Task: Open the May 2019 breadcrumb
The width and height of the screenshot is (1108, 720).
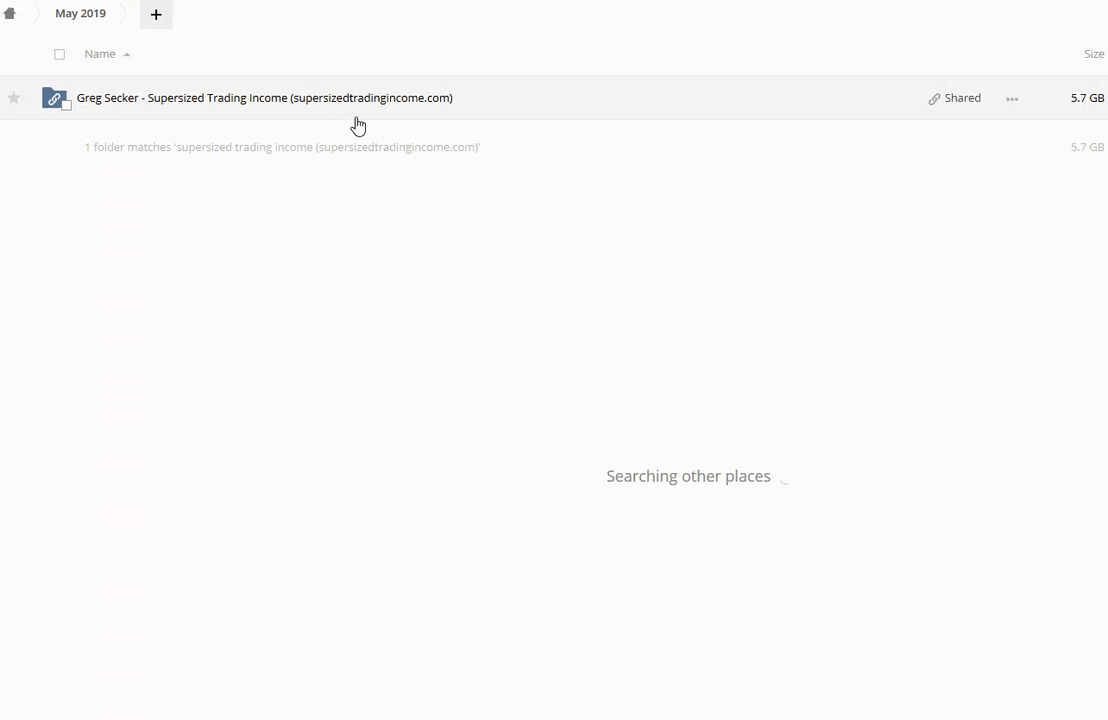Action: (x=80, y=14)
